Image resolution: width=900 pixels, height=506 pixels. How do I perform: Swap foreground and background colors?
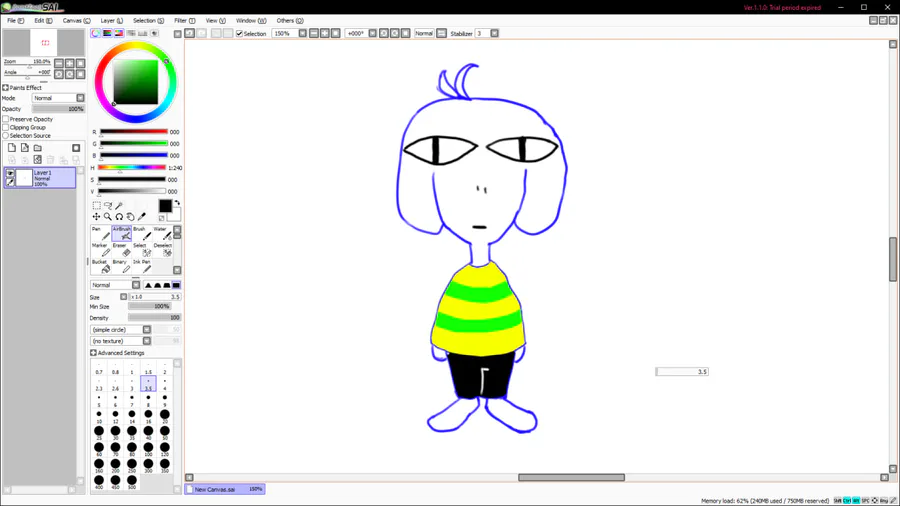click(177, 203)
